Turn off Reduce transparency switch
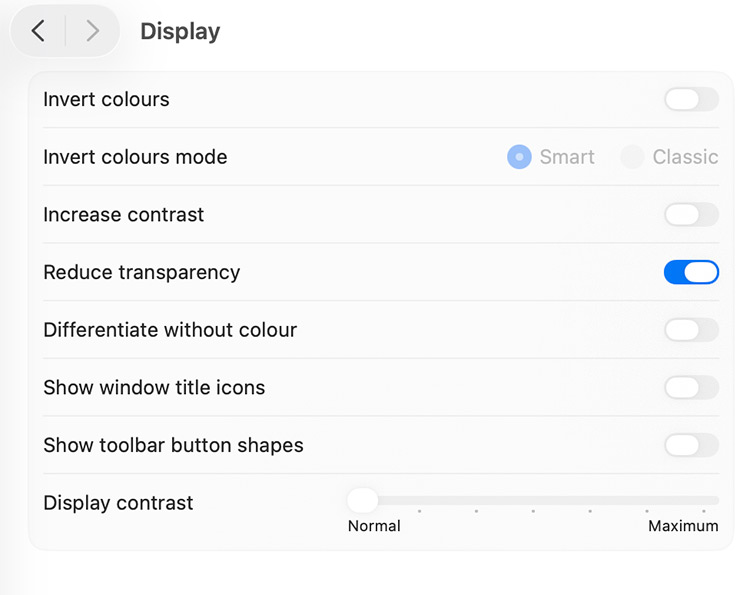 691,272
